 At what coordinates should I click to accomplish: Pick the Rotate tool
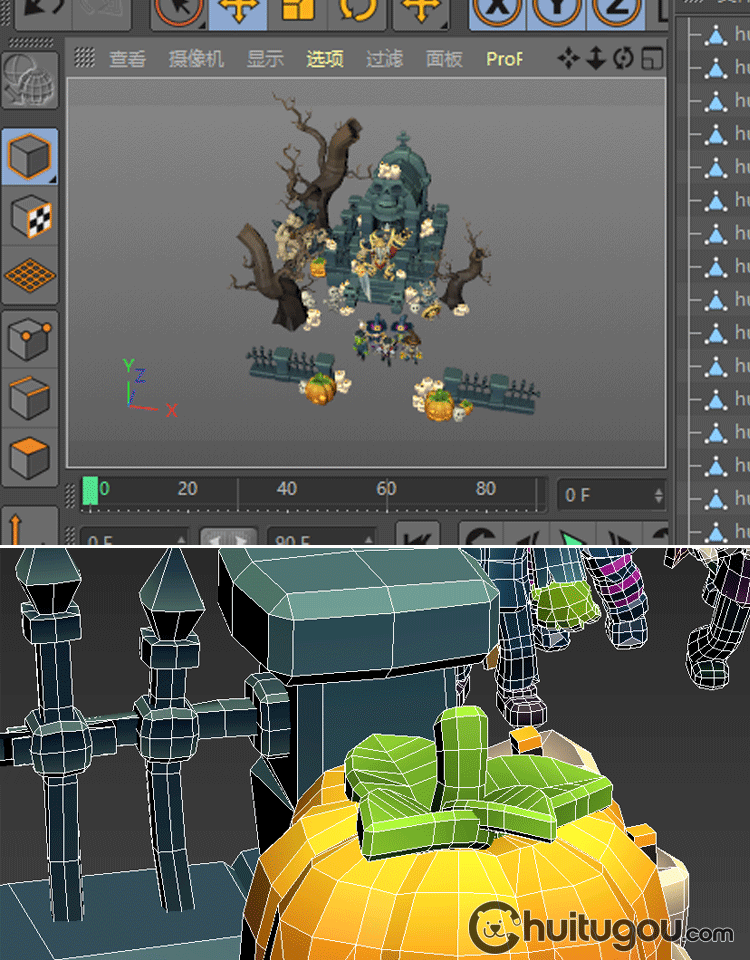pos(357,12)
